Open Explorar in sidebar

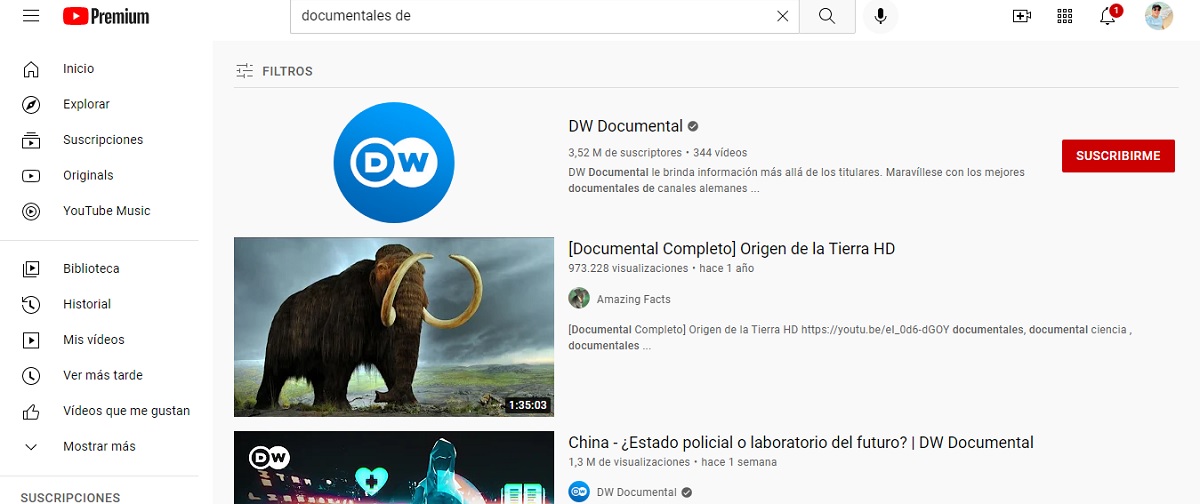point(86,104)
